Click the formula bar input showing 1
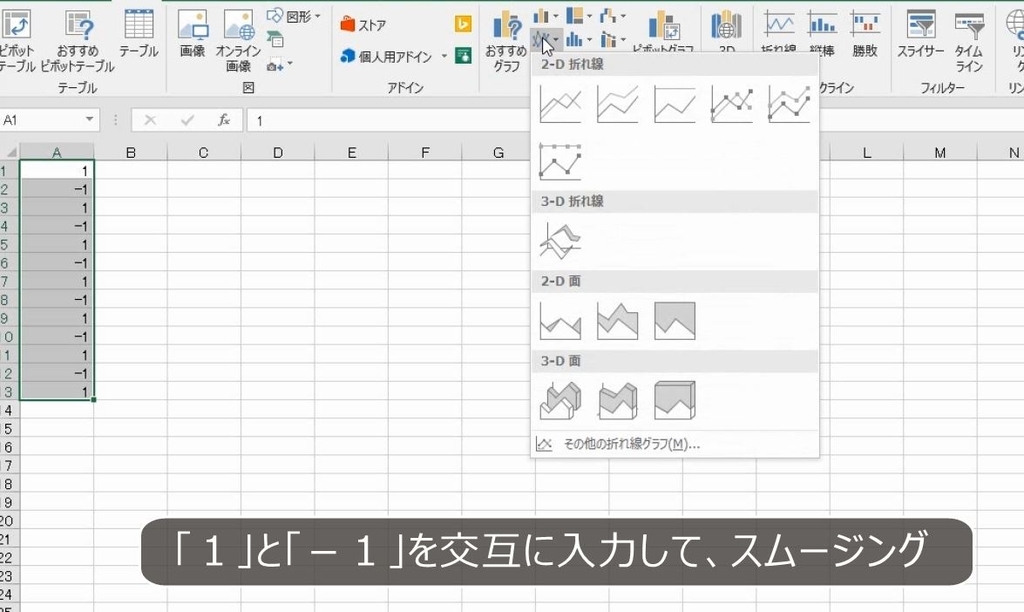The width and height of the screenshot is (1024, 612). point(635,120)
